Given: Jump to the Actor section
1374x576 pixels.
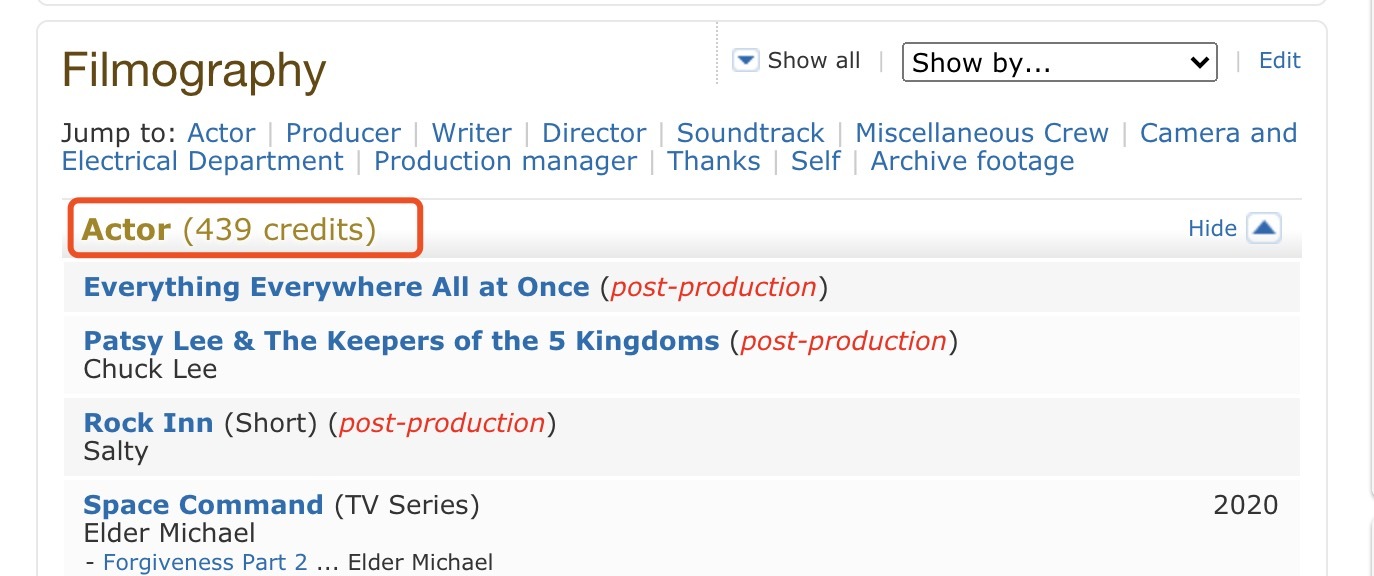Looking at the screenshot, I should pos(221,133).
